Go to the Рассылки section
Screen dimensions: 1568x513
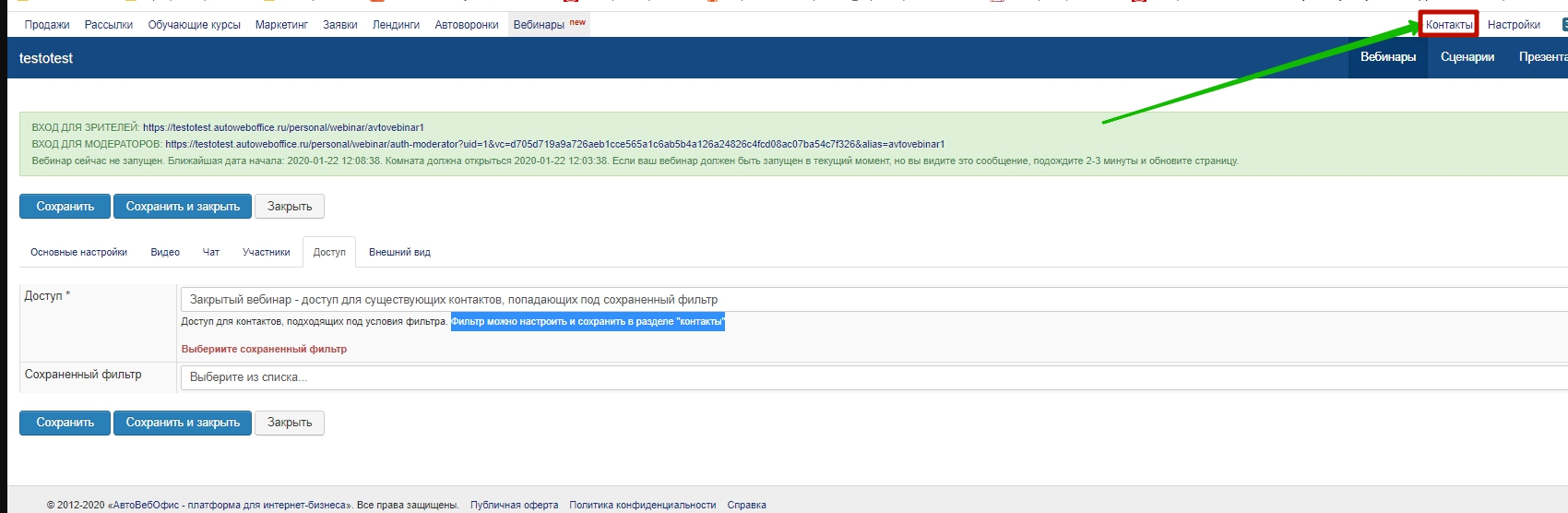pyautogui.click(x=109, y=25)
